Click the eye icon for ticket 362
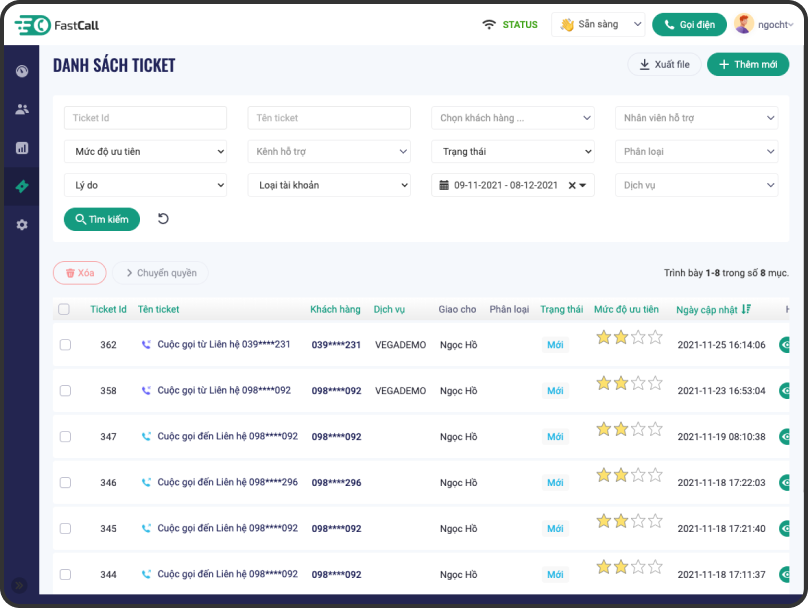The height and width of the screenshot is (608, 808). click(786, 345)
